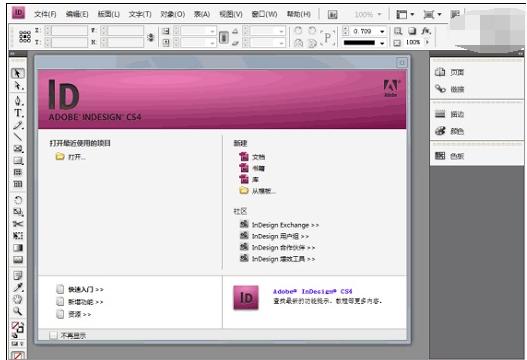Image resolution: width=527 pixels, height=360 pixels.
Task: Check the 不再显示 checkbox
Action: tap(53, 335)
